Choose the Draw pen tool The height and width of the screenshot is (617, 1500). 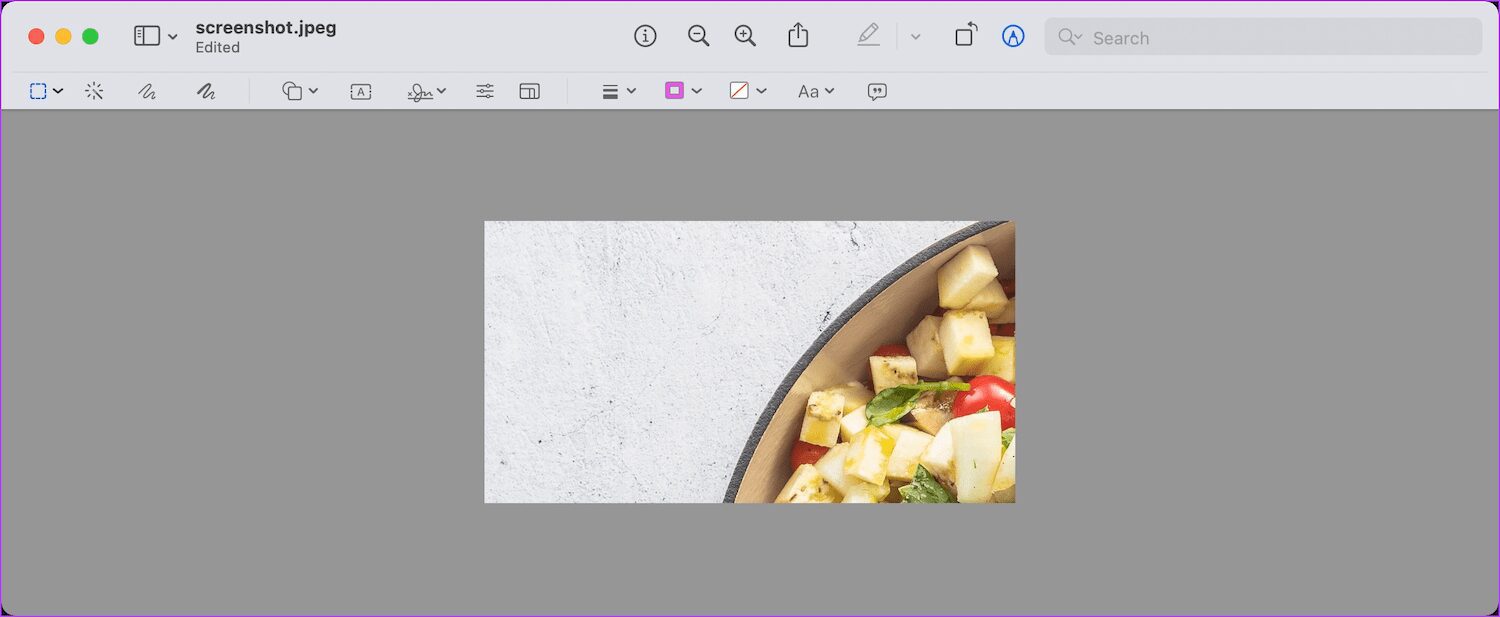point(206,91)
